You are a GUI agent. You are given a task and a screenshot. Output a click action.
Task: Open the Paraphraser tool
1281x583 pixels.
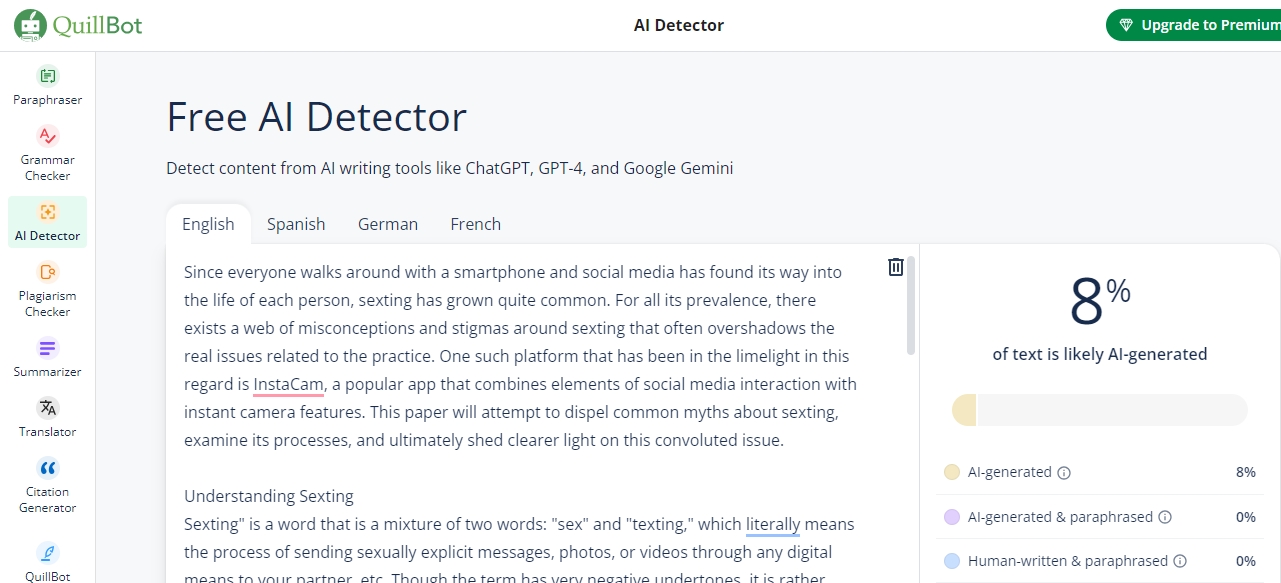pos(47,86)
